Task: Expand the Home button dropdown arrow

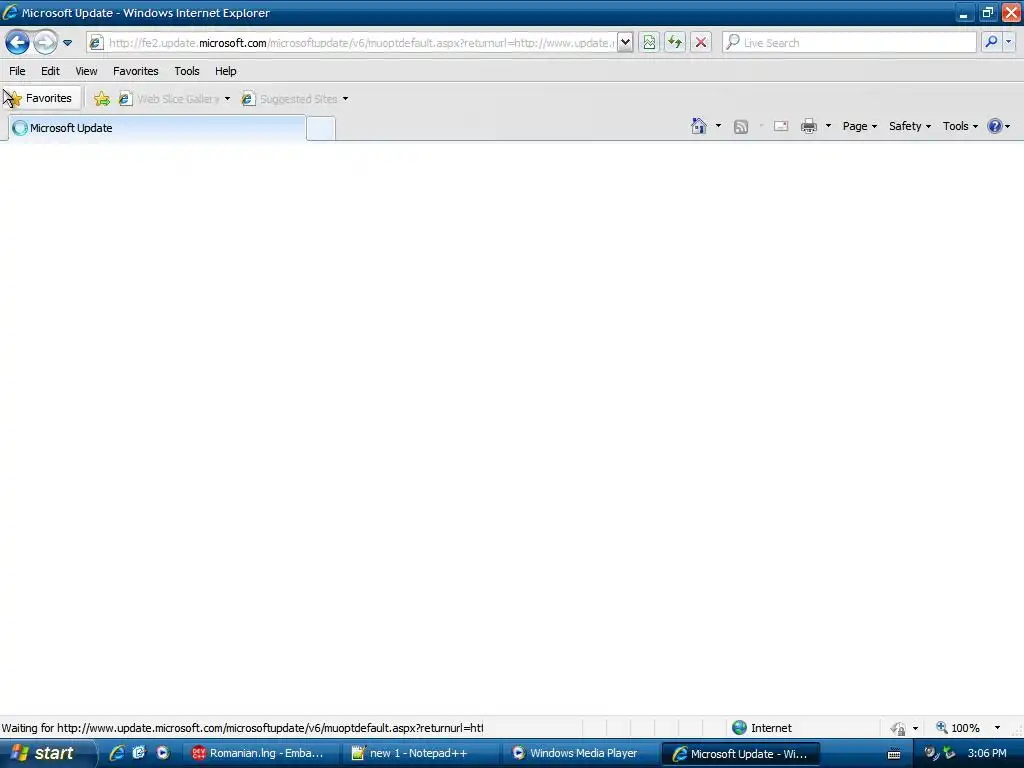Action: tap(718, 126)
